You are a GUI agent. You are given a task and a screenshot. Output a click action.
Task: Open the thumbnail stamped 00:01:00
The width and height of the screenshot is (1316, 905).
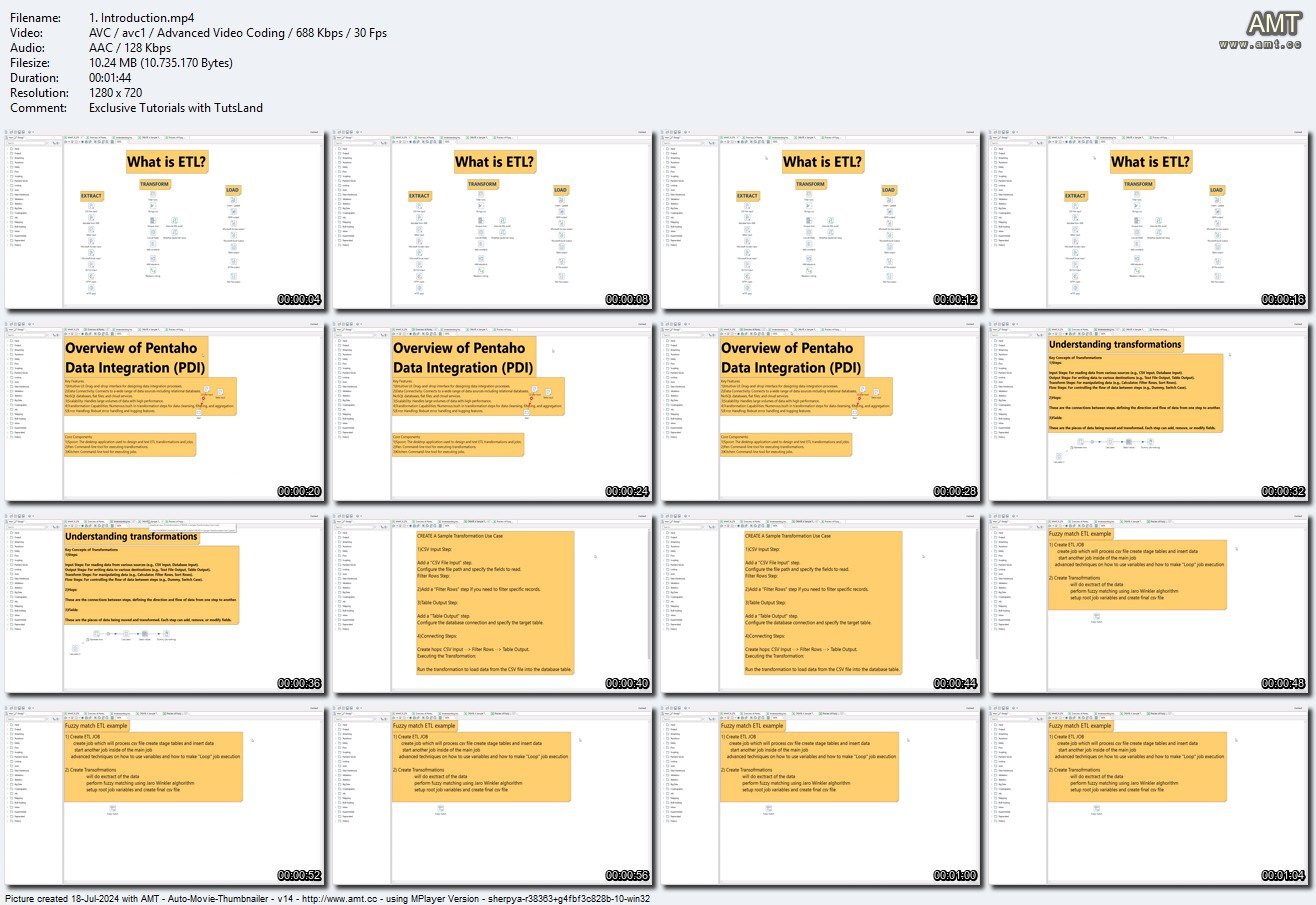pos(819,795)
